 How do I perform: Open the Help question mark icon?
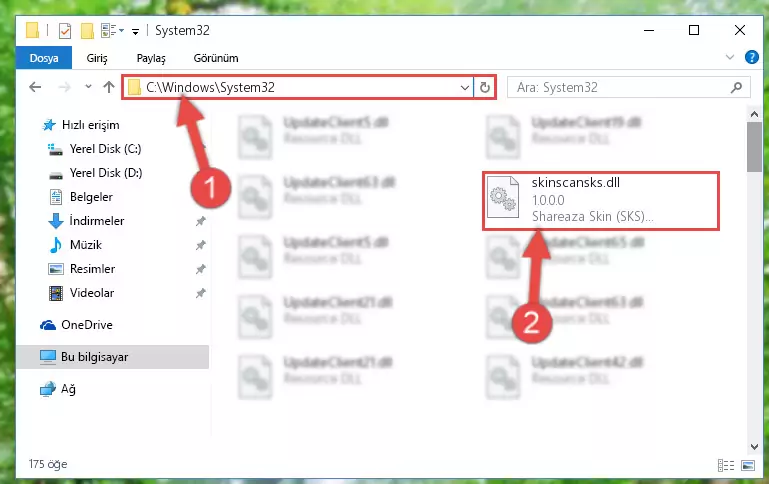point(751,57)
